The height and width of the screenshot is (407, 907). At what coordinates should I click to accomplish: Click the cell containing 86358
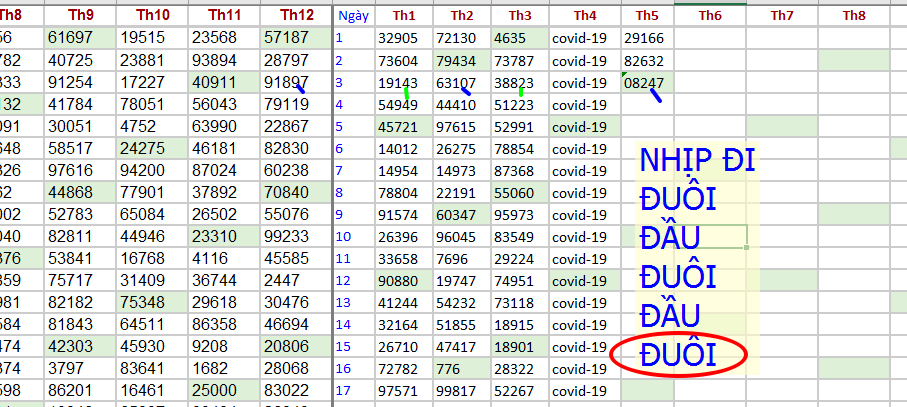[x=224, y=324]
